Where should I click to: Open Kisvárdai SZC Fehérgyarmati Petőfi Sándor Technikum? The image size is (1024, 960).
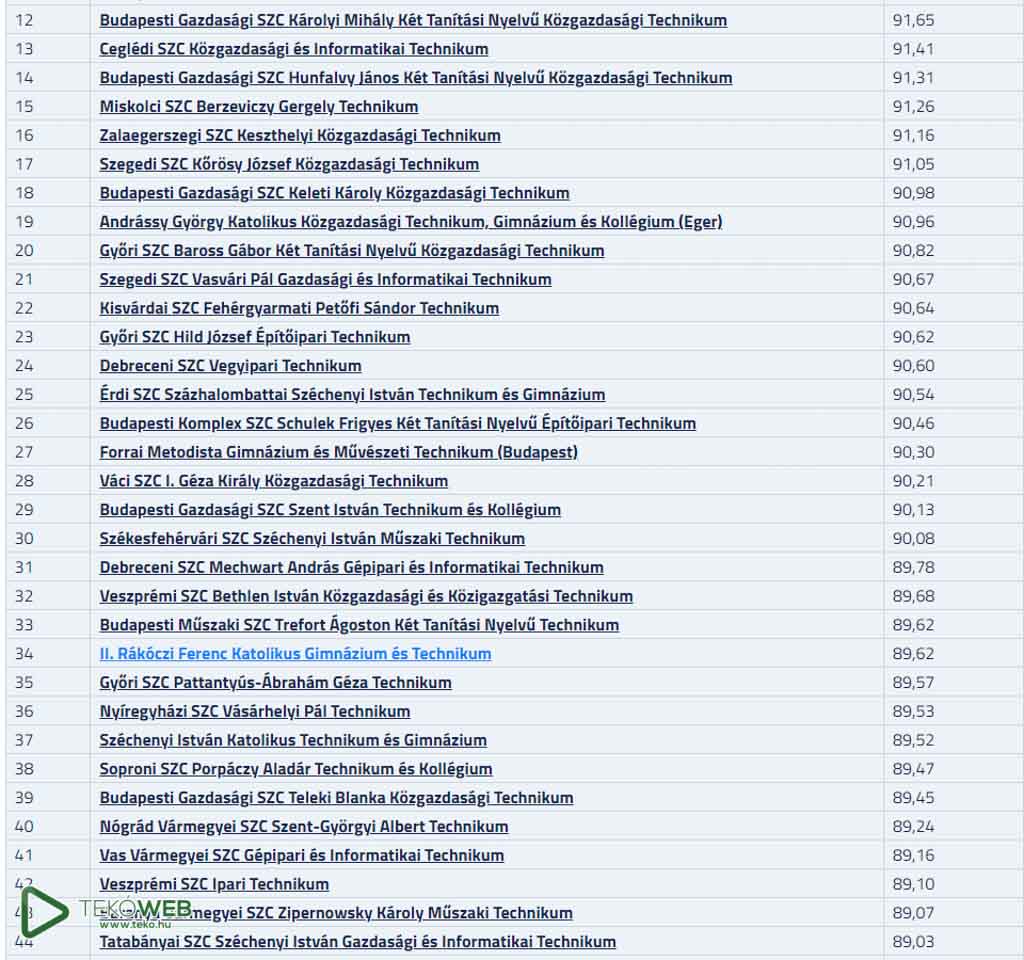pyautogui.click(x=299, y=308)
